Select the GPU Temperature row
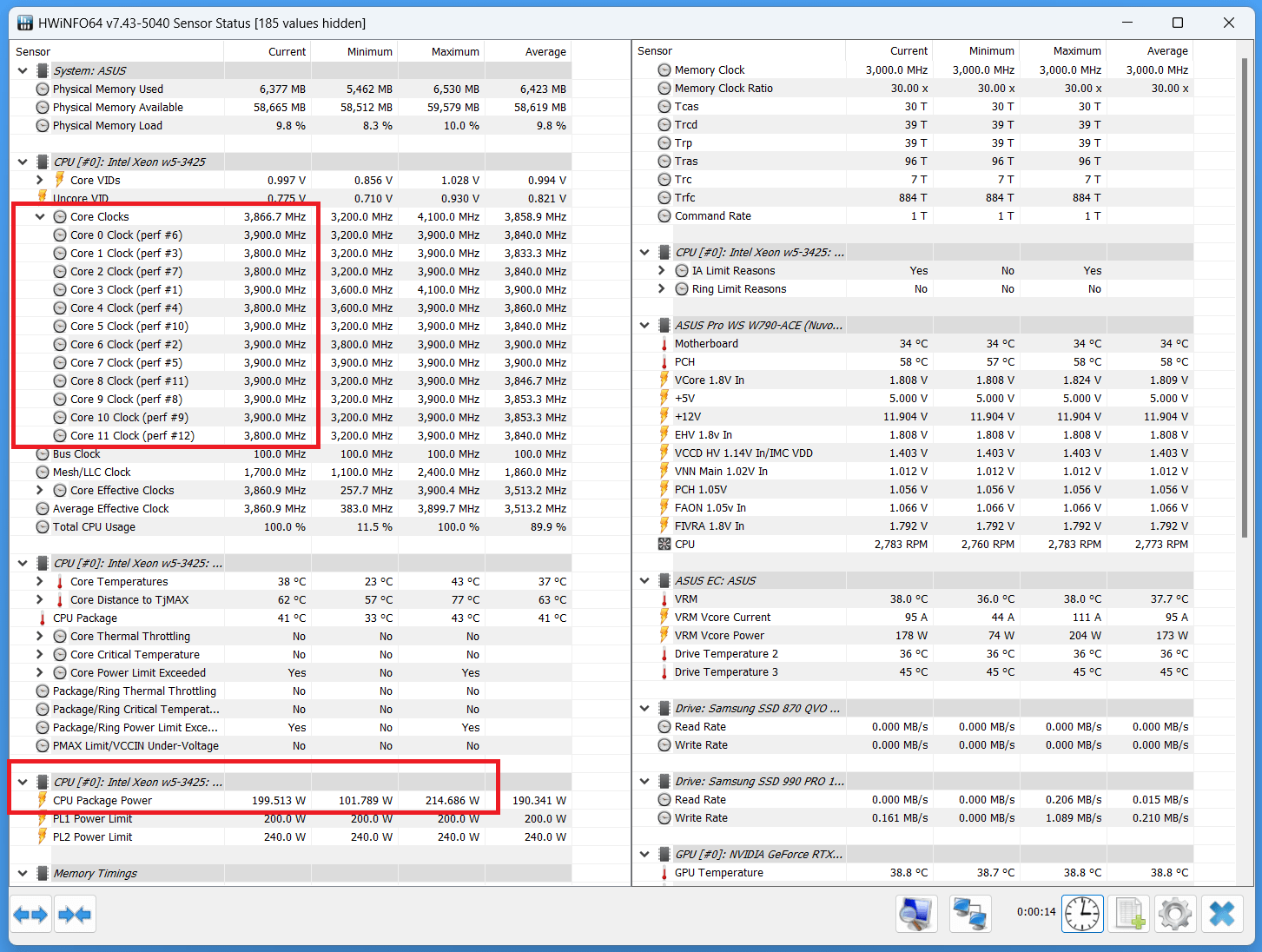1262x952 pixels. click(913, 872)
